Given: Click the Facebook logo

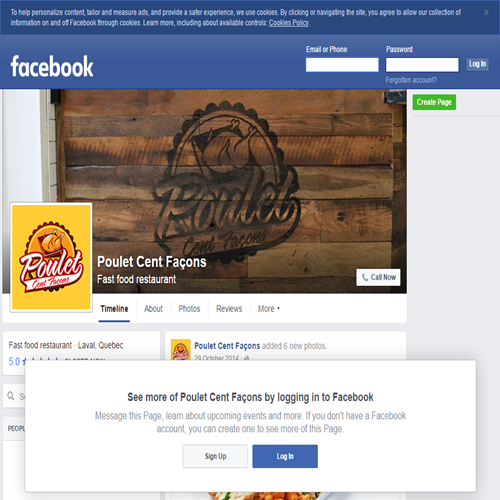Looking at the screenshot, I should [52, 66].
